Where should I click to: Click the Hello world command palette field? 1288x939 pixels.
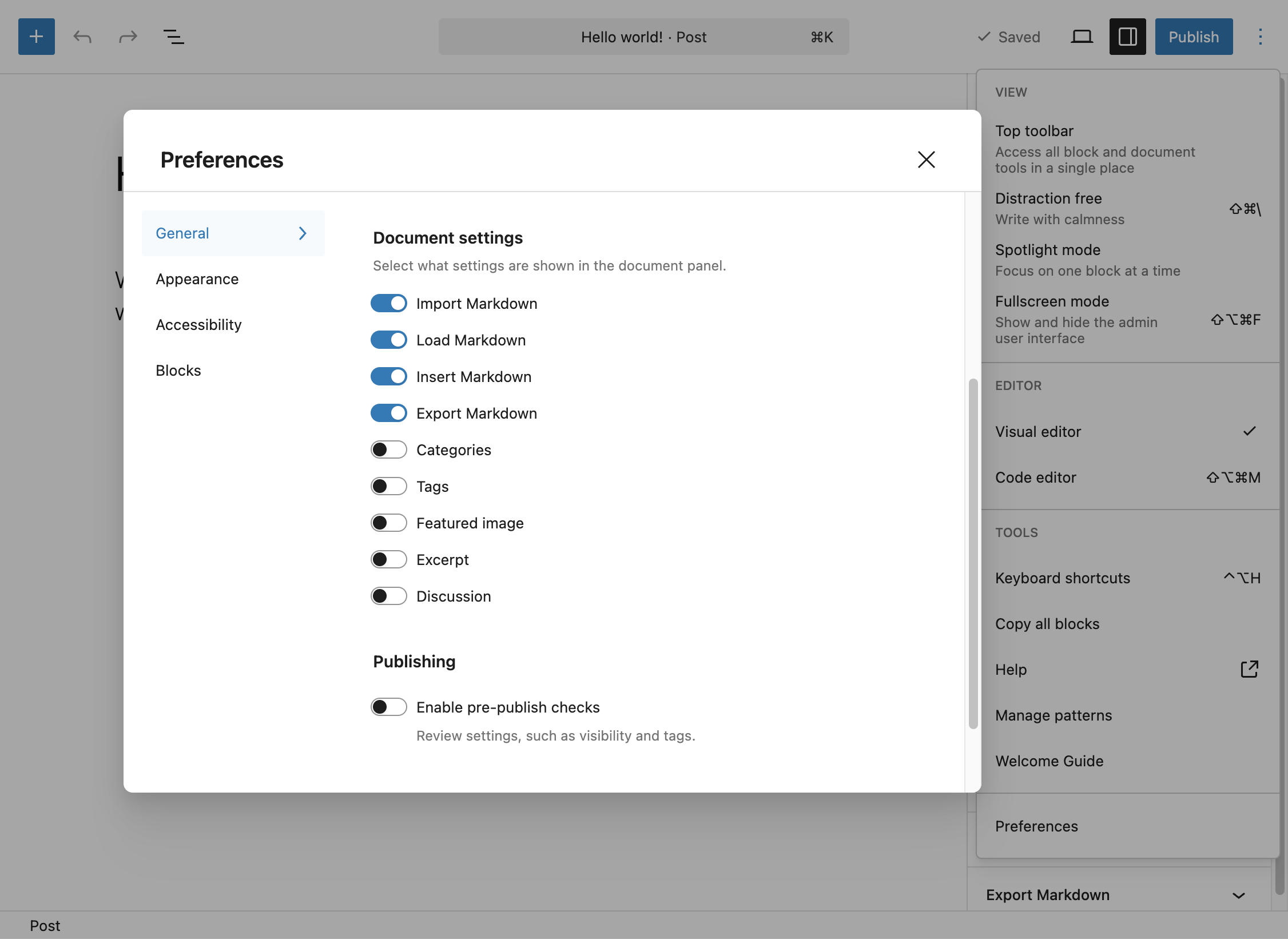643,37
